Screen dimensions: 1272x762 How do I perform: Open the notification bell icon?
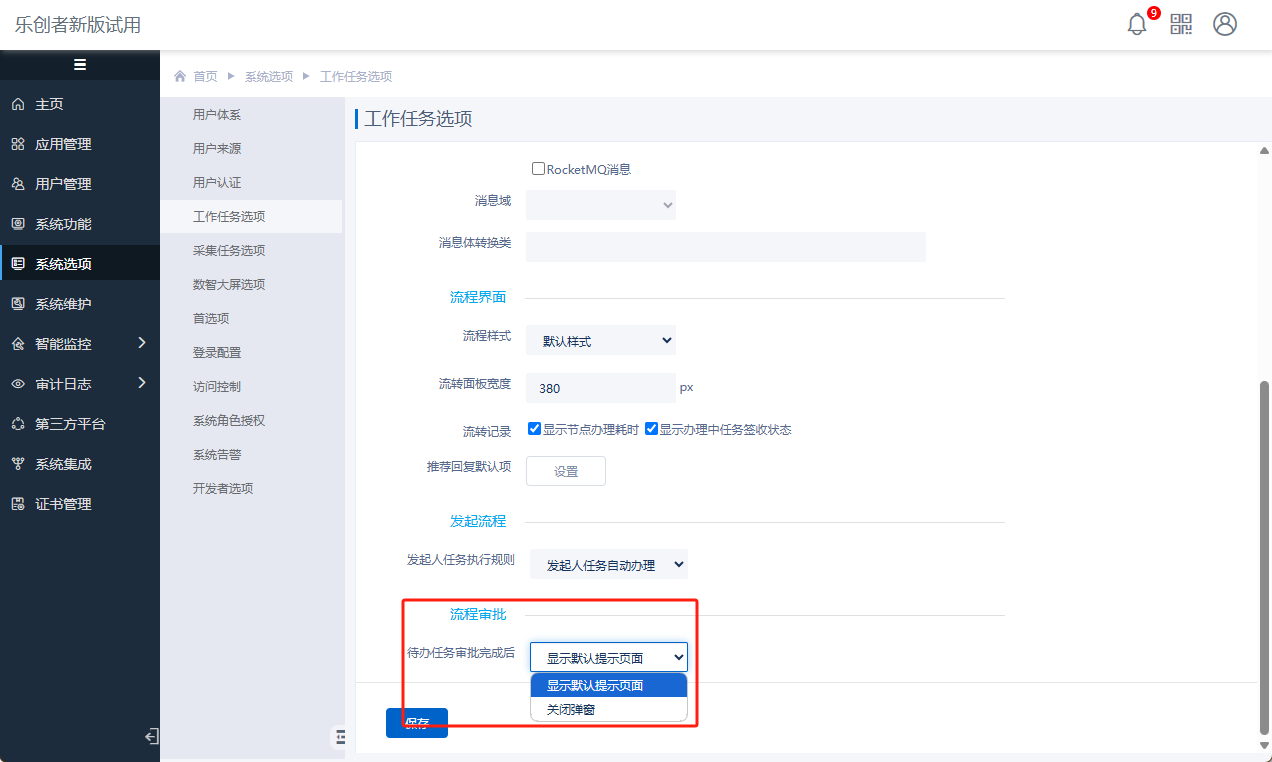[1137, 25]
